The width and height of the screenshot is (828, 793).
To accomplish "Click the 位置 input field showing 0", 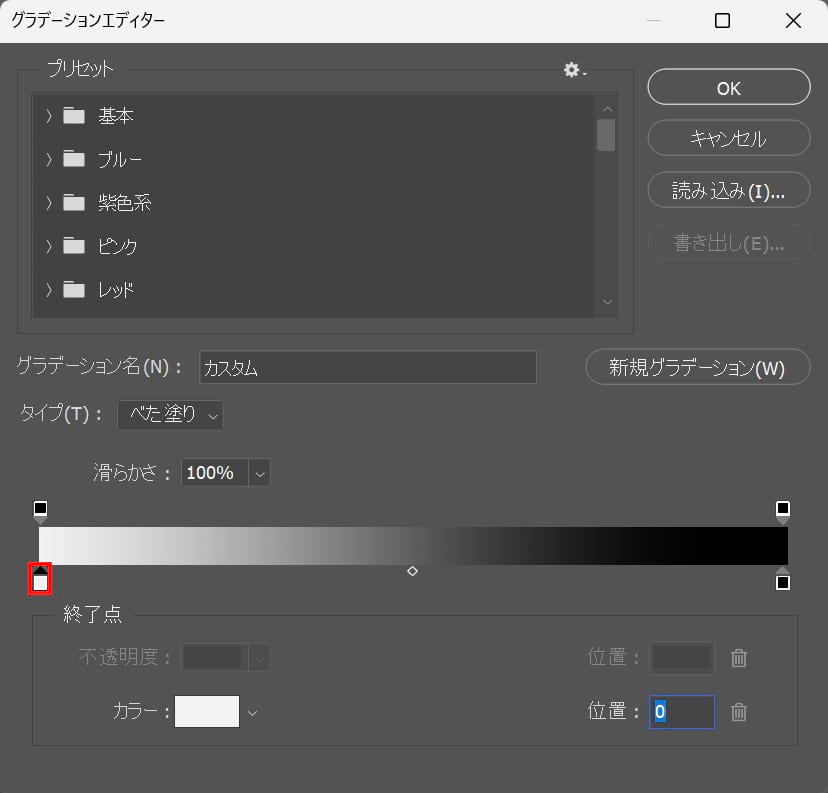I will tap(681, 712).
